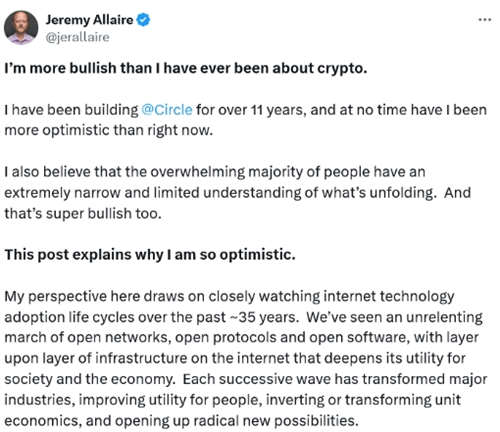Click the line starting "adoption life cycles over"
Image resolution: width=500 pixels, height=432 pixels.
(x=243, y=317)
